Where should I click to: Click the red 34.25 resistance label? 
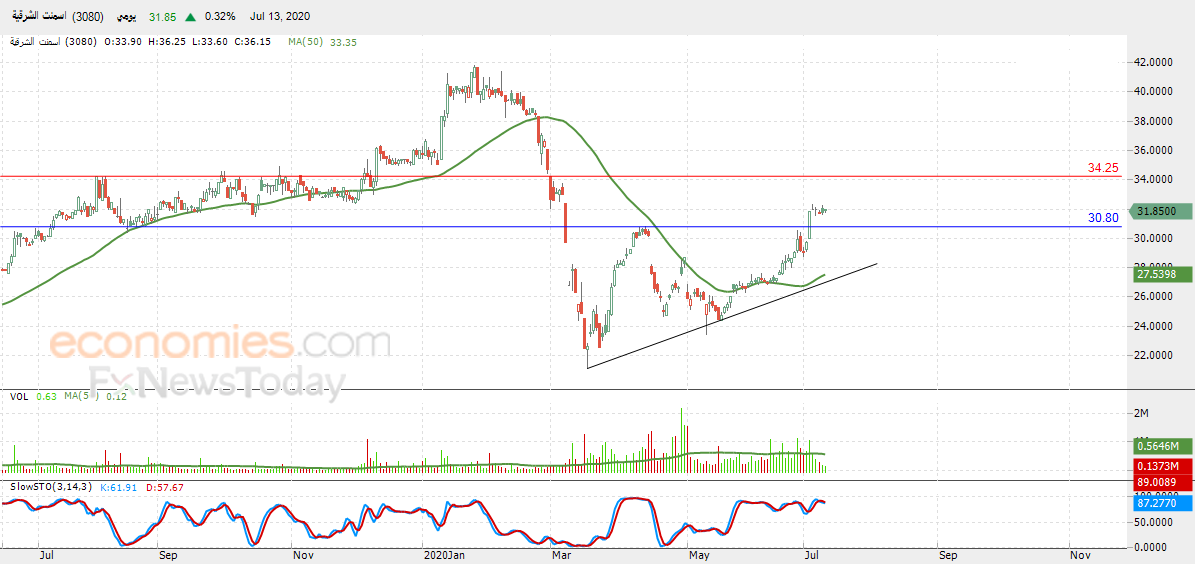1102,167
